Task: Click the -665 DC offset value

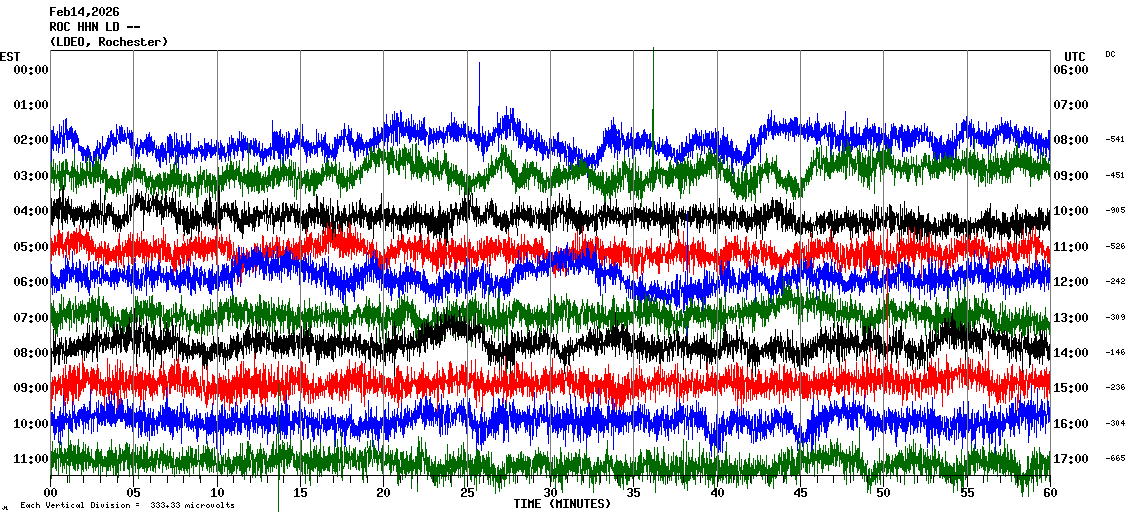Action: (x=1115, y=459)
